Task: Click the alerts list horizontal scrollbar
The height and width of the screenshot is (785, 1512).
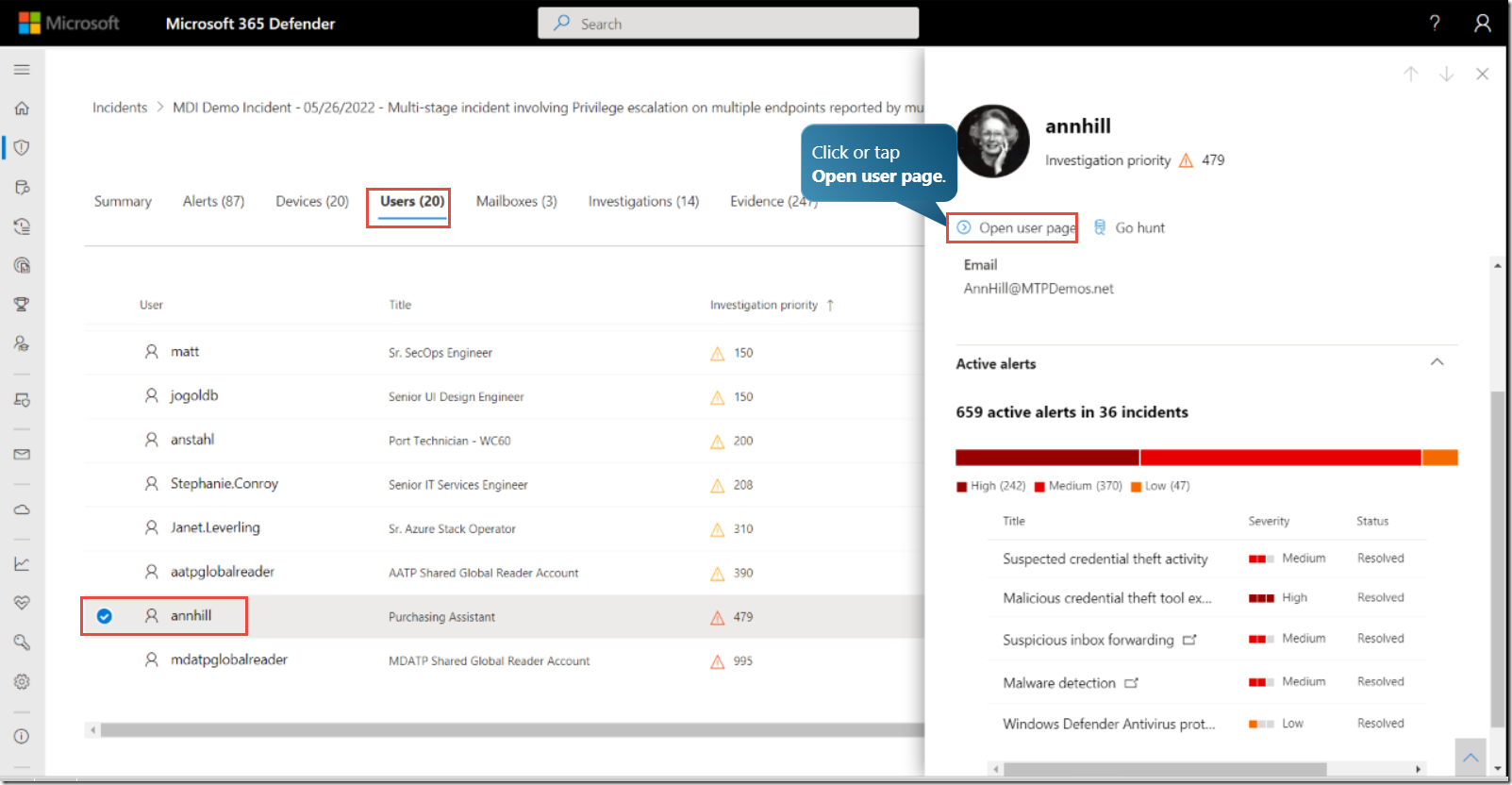Action: tap(1165, 769)
